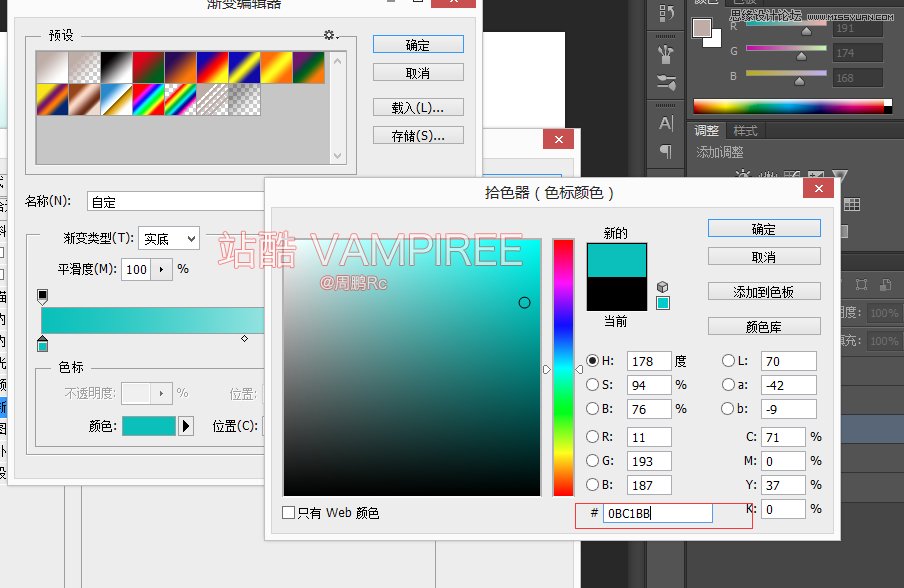Select the Lab b radio button
This screenshot has width=904, height=588.
pyautogui.click(x=728, y=408)
